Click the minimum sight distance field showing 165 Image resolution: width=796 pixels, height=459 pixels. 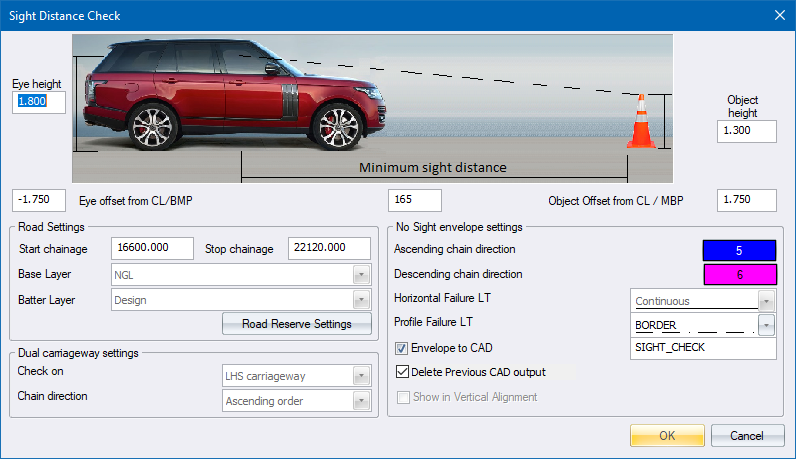[413, 200]
